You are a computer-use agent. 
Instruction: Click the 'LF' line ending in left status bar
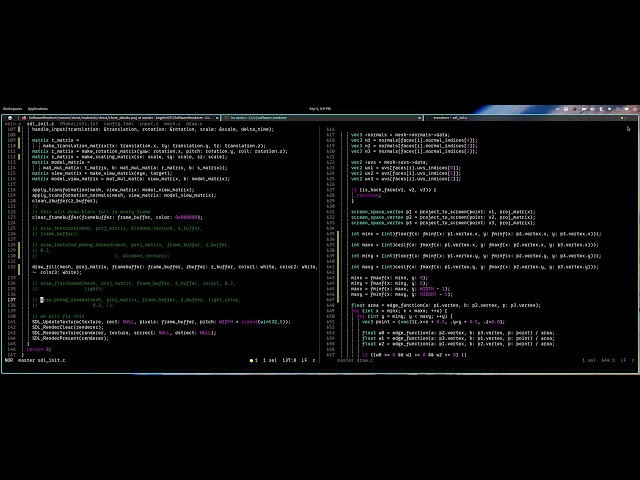click(x=304, y=360)
